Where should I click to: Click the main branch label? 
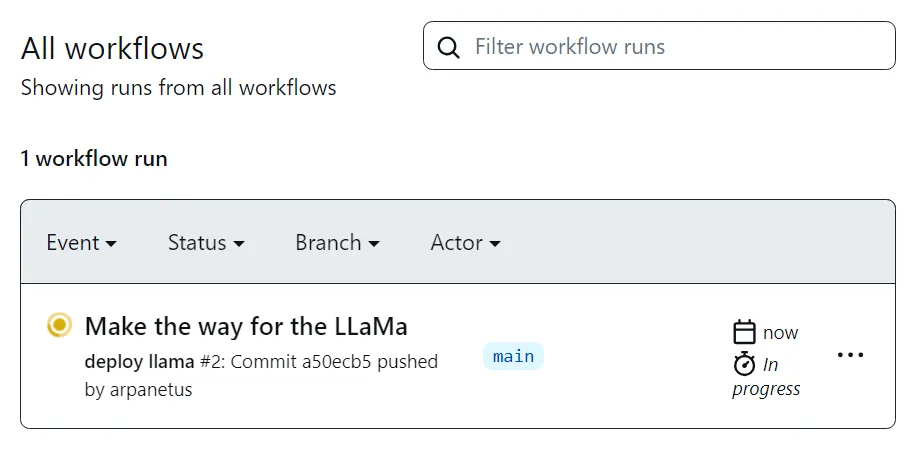[513, 356]
